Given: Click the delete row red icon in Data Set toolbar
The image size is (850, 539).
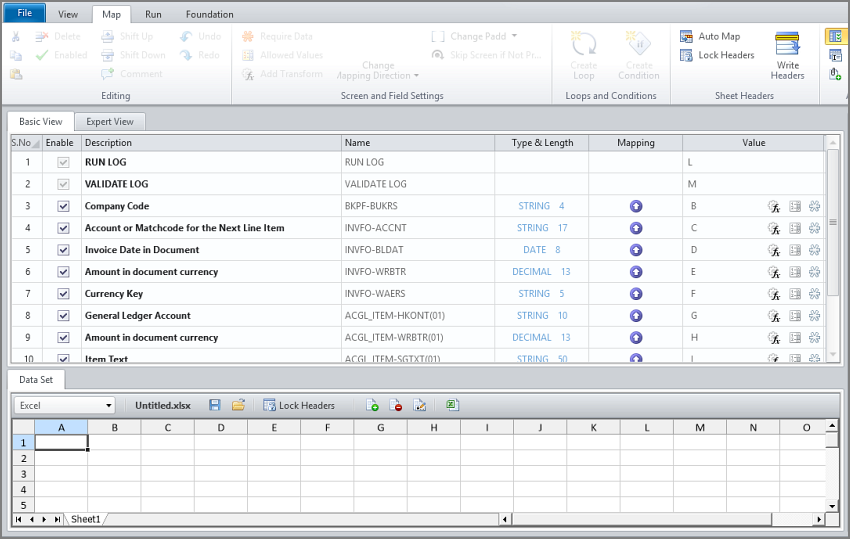Looking at the screenshot, I should click(396, 405).
